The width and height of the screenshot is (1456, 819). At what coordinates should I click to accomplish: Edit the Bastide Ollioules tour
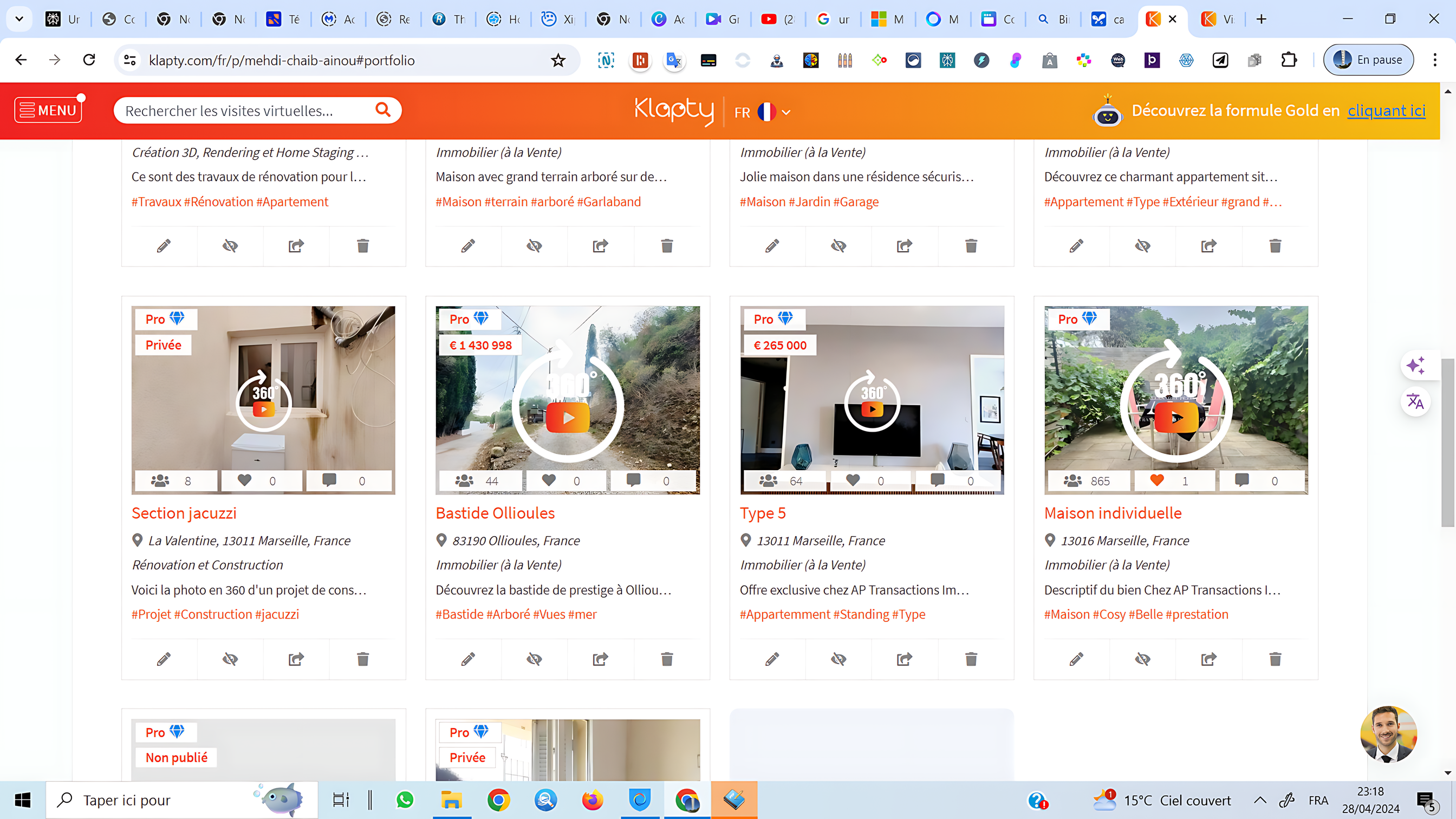tap(468, 659)
